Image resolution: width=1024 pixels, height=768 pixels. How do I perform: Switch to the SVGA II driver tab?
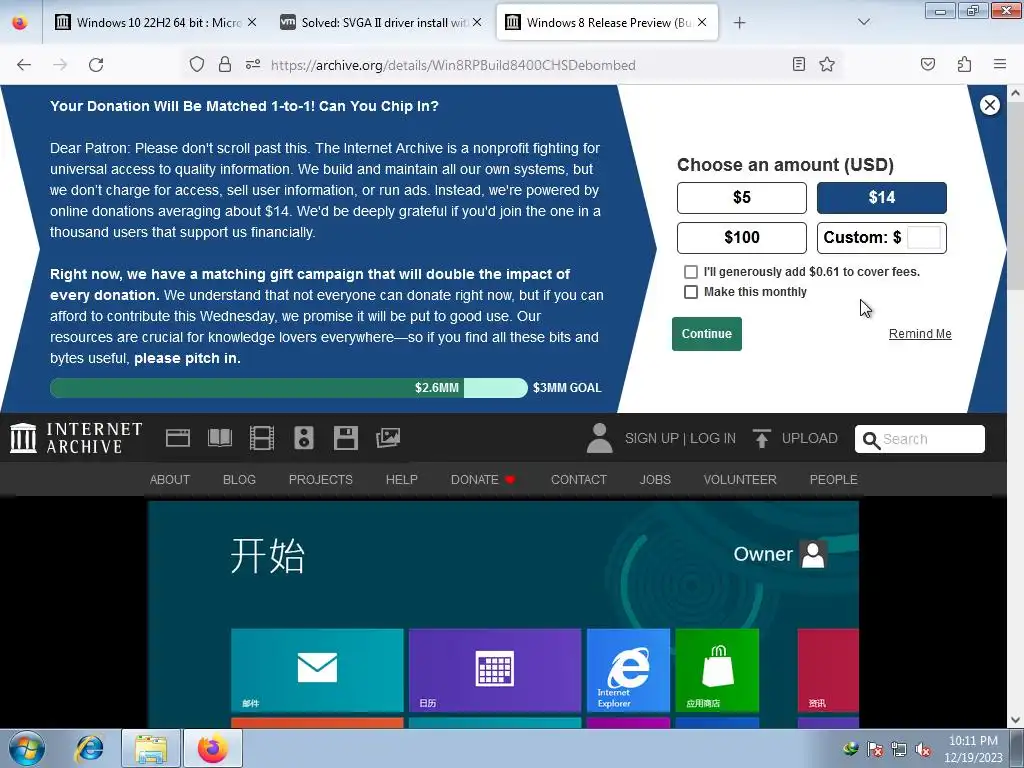(381, 22)
